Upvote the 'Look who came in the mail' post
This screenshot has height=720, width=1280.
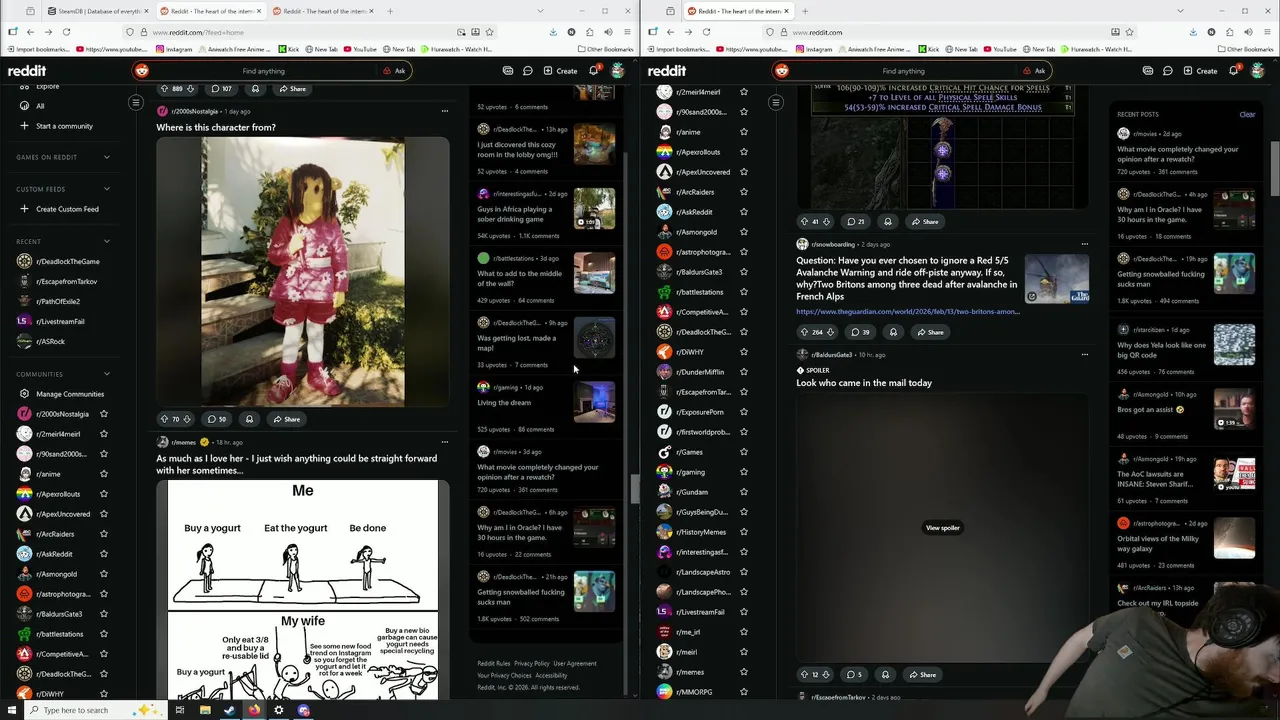[x=805, y=675]
